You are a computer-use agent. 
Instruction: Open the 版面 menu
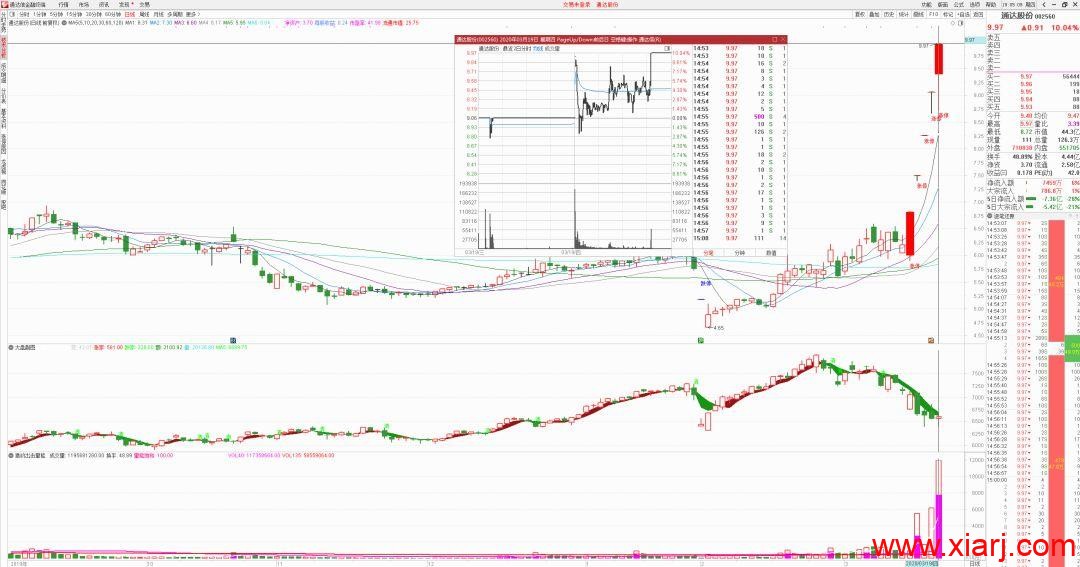(943, 4)
